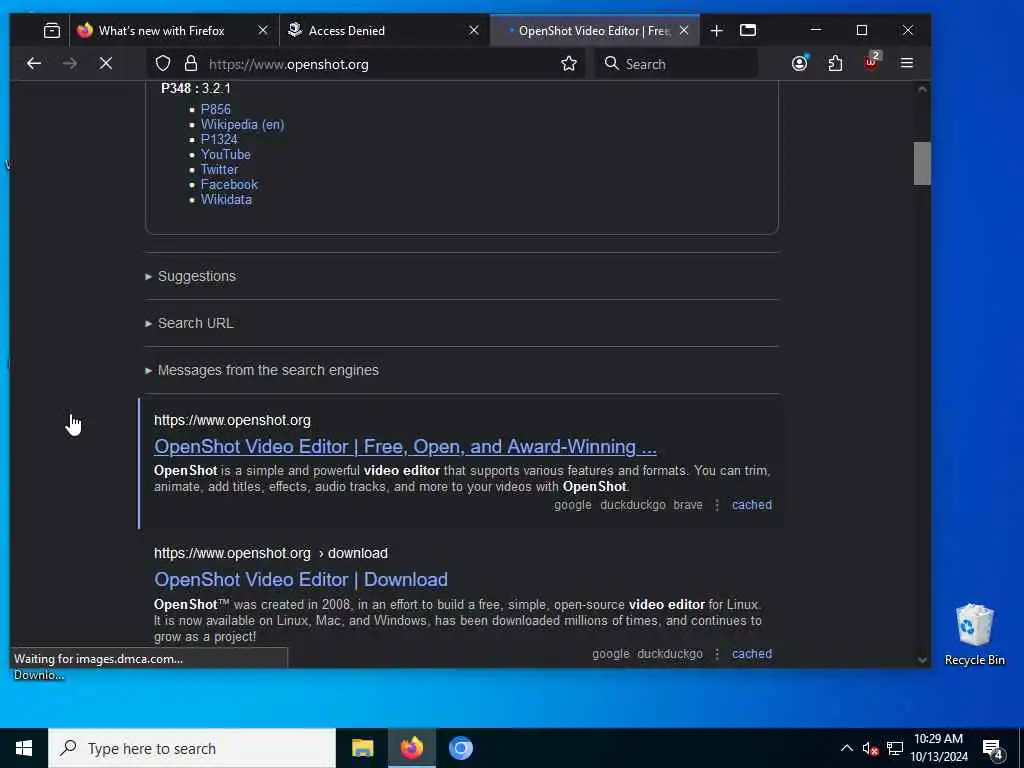Click the muted volume tray icon
Viewport: 1024px width, 768px height.
point(870,748)
